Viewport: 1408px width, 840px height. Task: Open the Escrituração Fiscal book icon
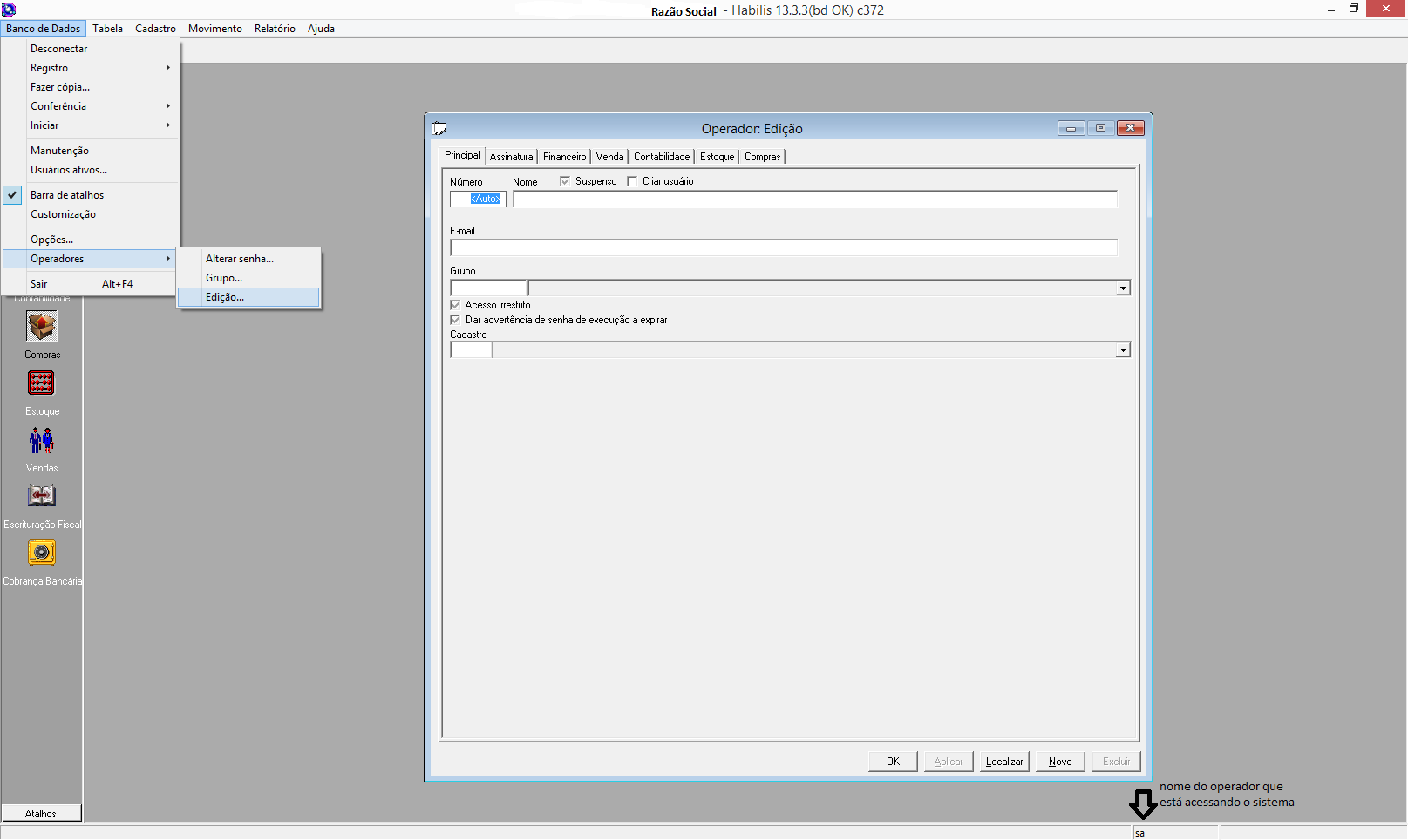coord(41,497)
